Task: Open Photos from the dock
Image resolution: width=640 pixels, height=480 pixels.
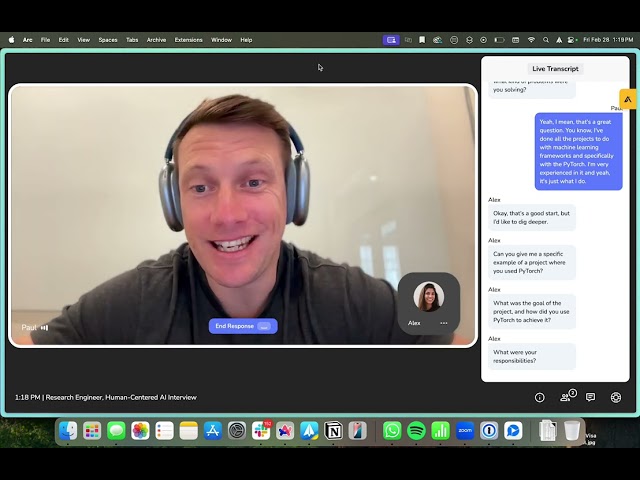Action: 140,431
